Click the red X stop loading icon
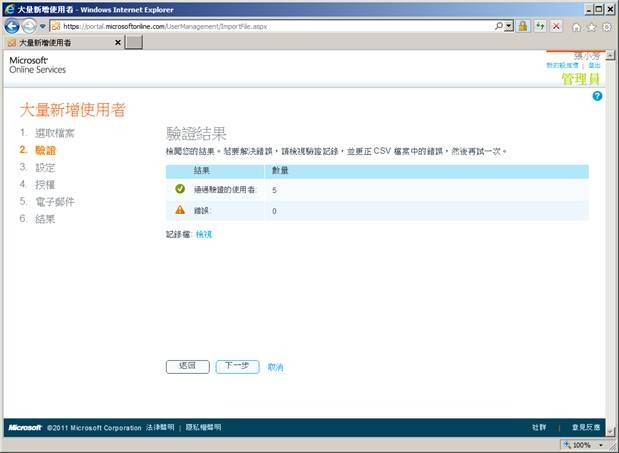The height and width of the screenshot is (453, 619). (x=556, y=26)
